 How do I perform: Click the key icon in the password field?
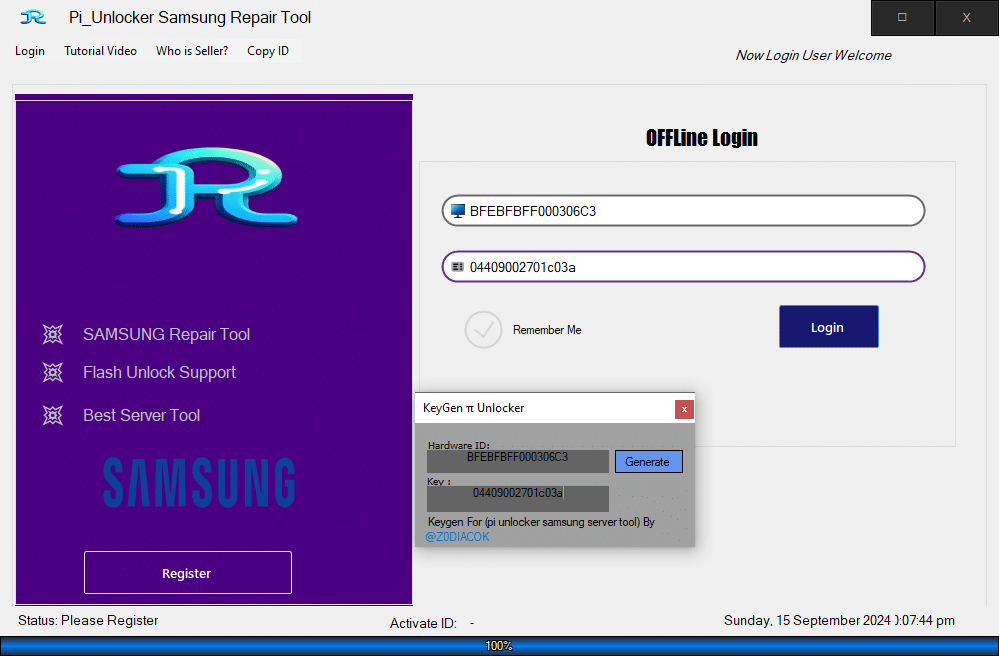(x=461, y=266)
